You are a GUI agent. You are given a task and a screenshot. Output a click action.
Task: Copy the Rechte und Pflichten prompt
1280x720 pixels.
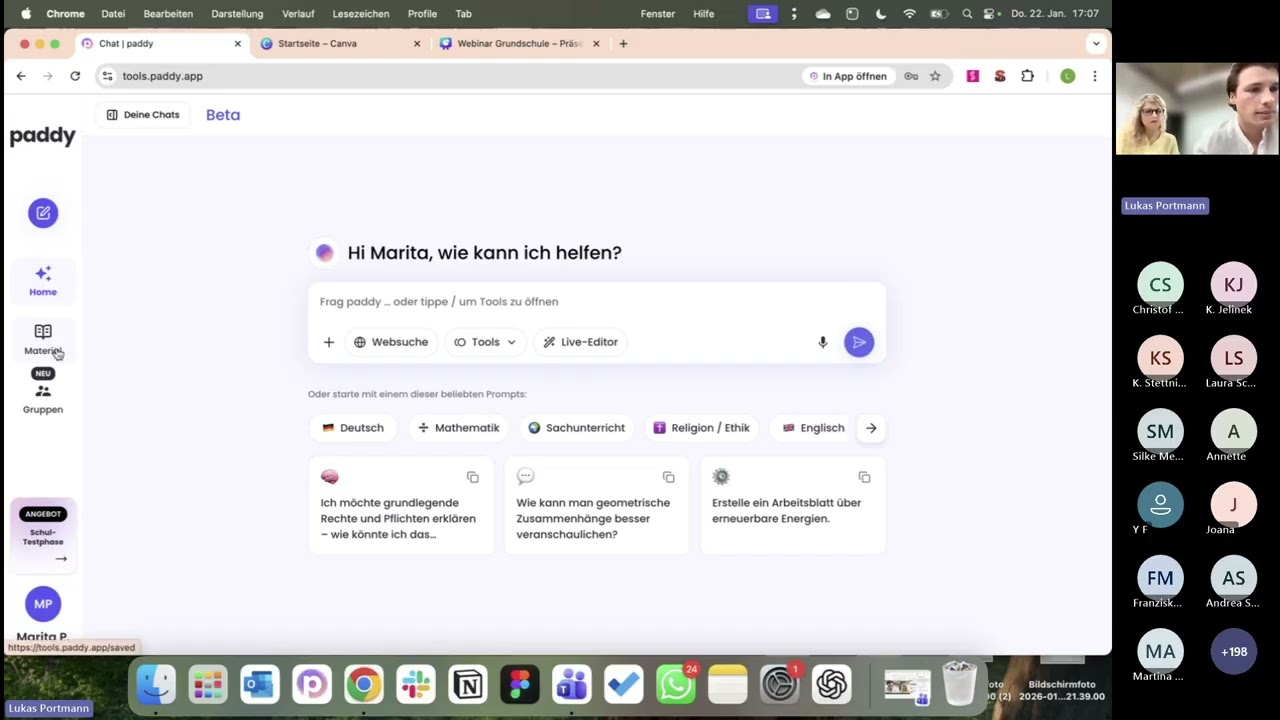tap(473, 478)
